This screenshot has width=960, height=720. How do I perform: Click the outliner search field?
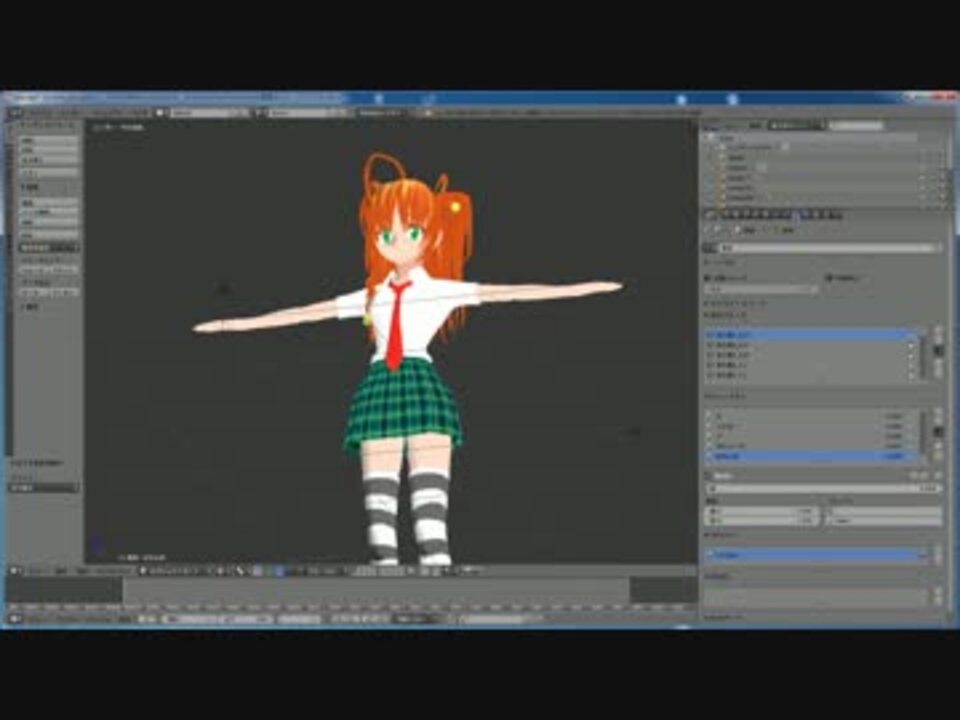click(856, 126)
